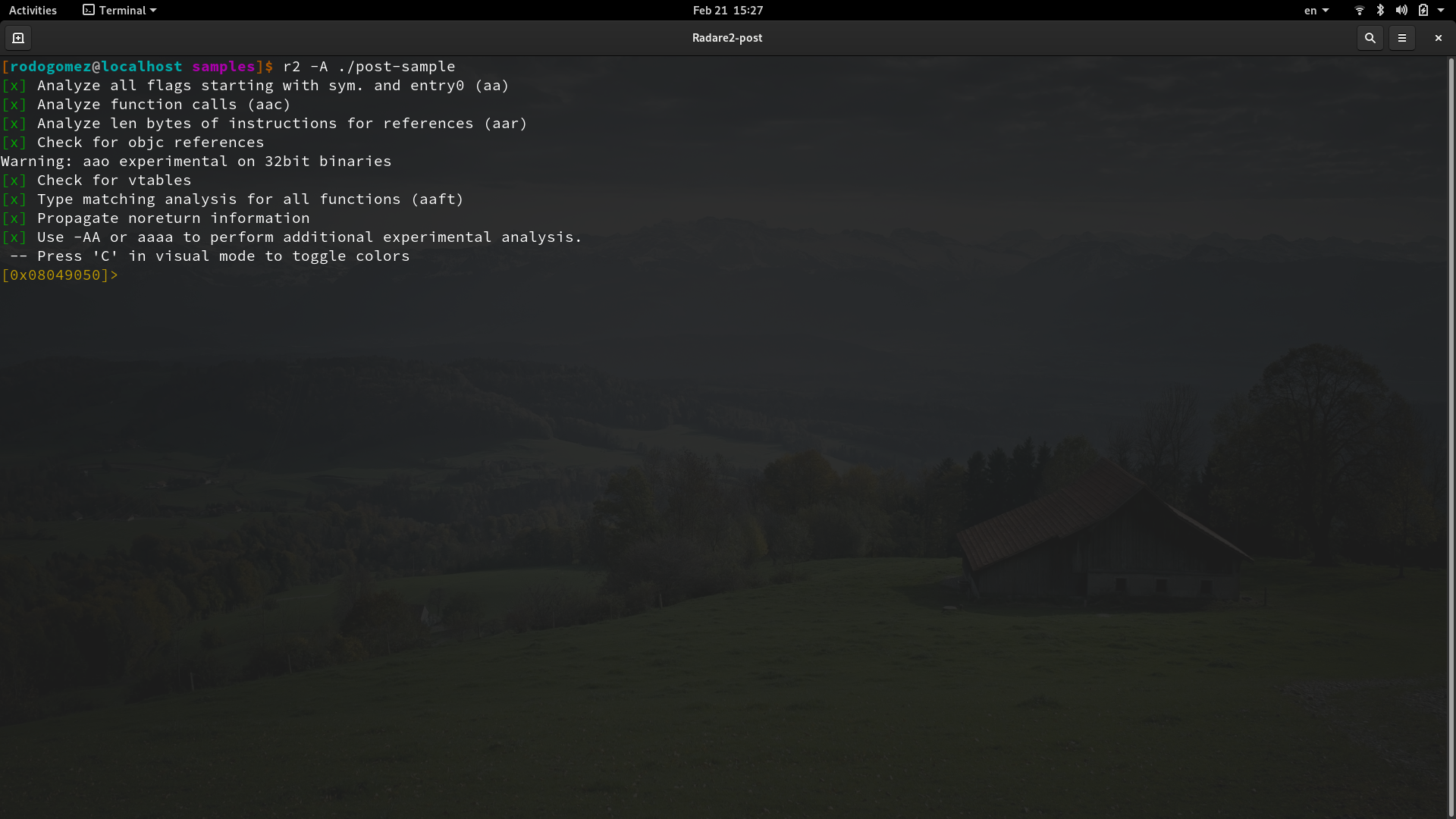The image size is (1456, 819).
Task: Expand the system menu arrow
Action: 1441,11
